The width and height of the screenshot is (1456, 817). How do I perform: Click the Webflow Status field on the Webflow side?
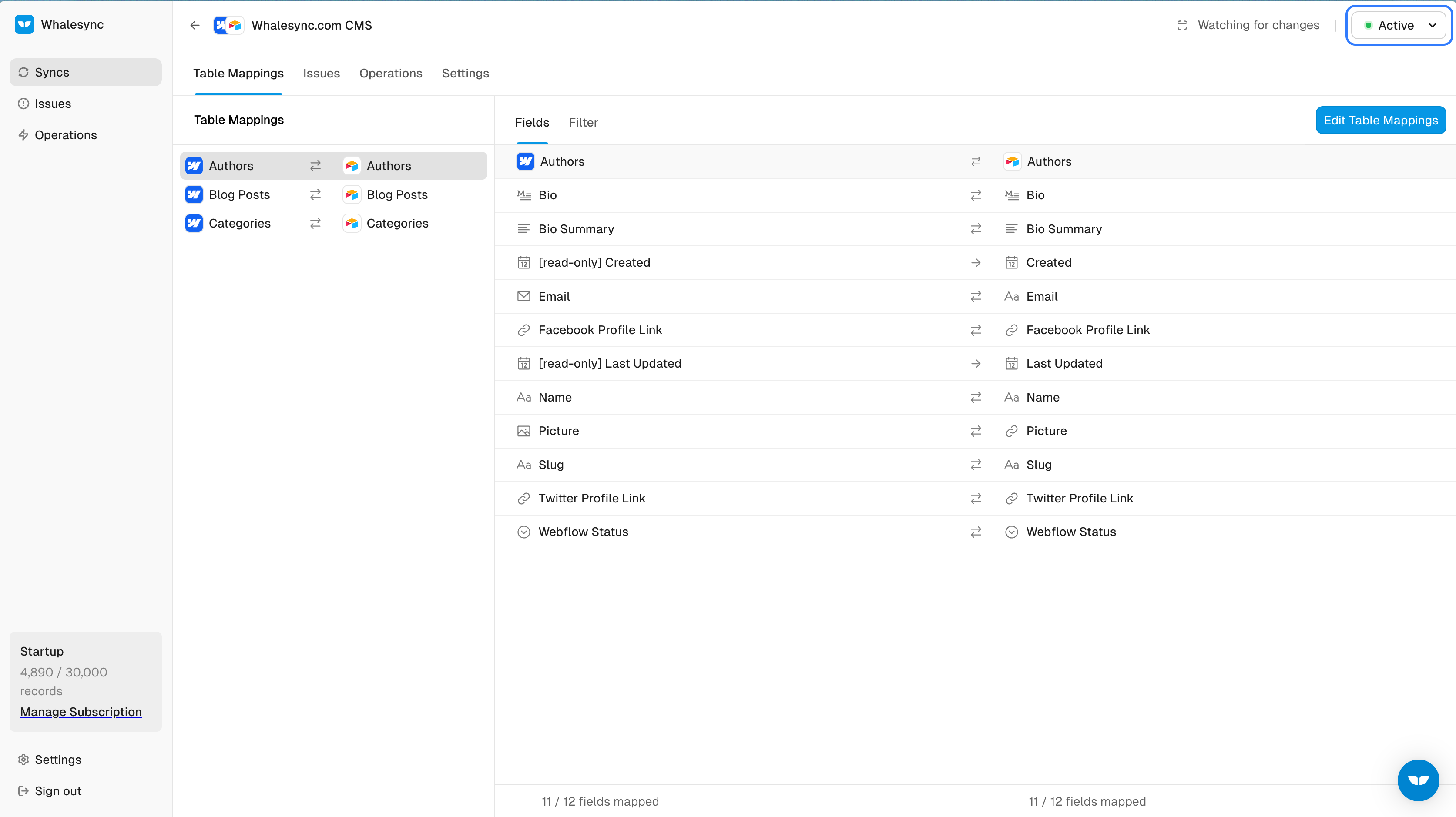tap(583, 532)
